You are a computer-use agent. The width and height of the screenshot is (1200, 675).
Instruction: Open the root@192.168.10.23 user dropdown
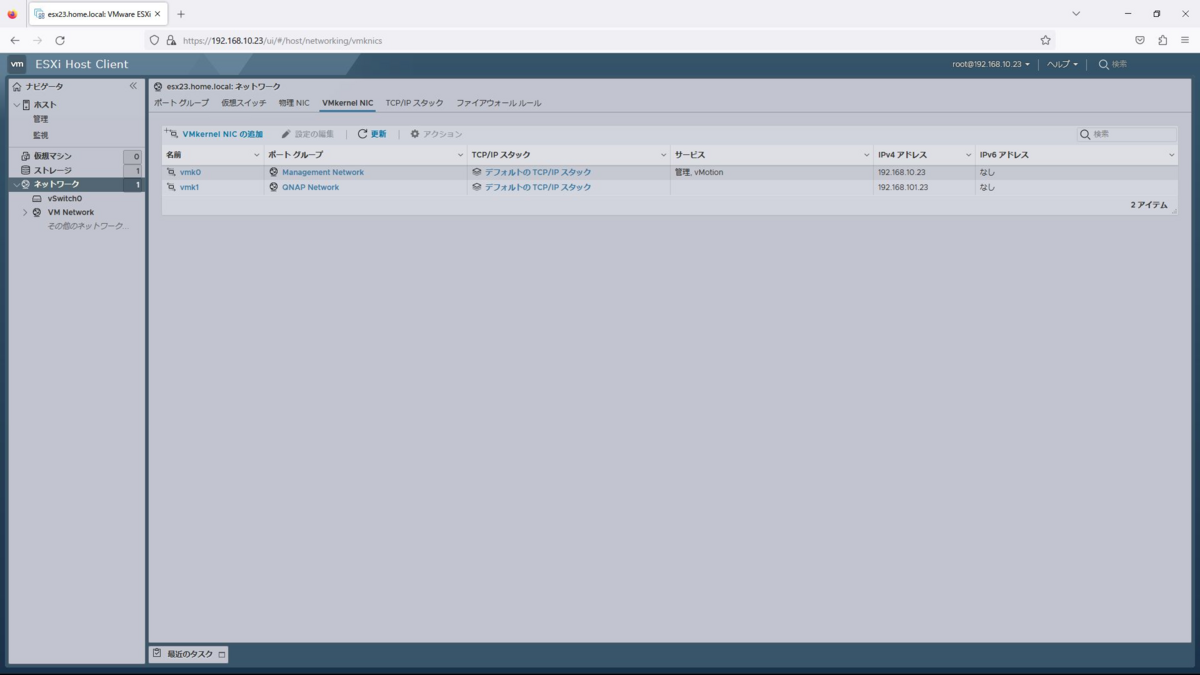[x=990, y=64]
